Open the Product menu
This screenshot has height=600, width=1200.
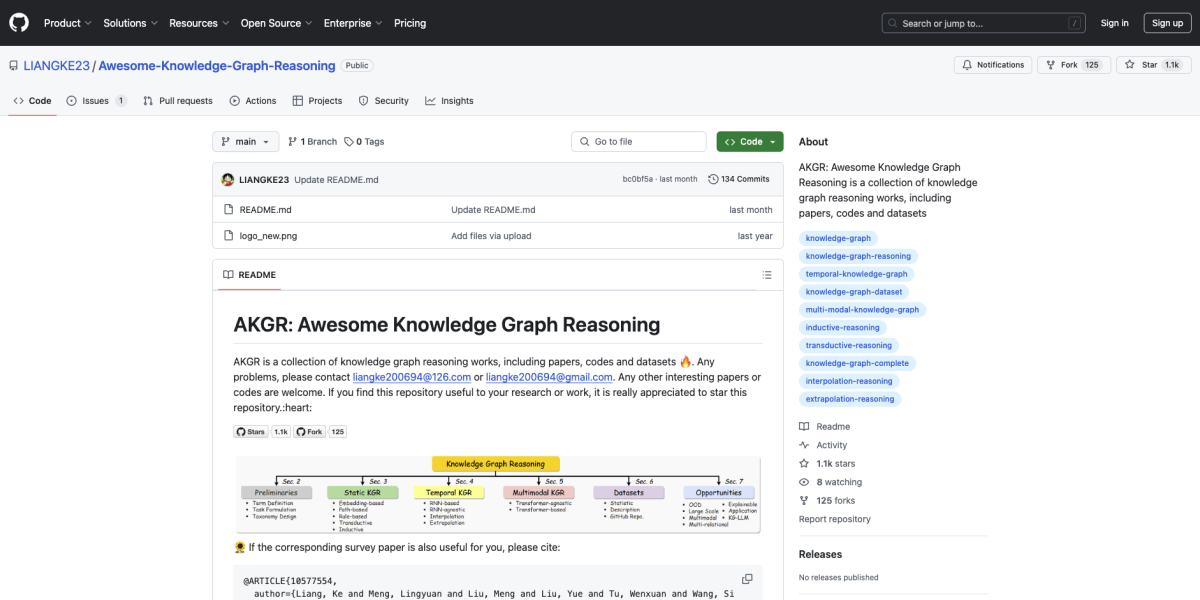tap(67, 23)
